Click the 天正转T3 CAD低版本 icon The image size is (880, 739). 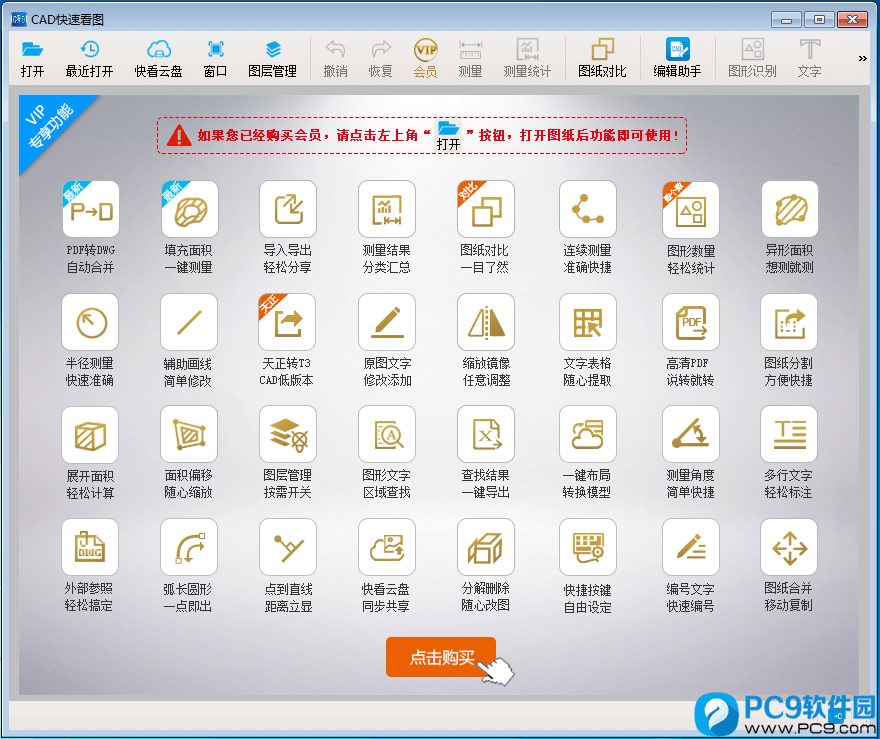287,322
